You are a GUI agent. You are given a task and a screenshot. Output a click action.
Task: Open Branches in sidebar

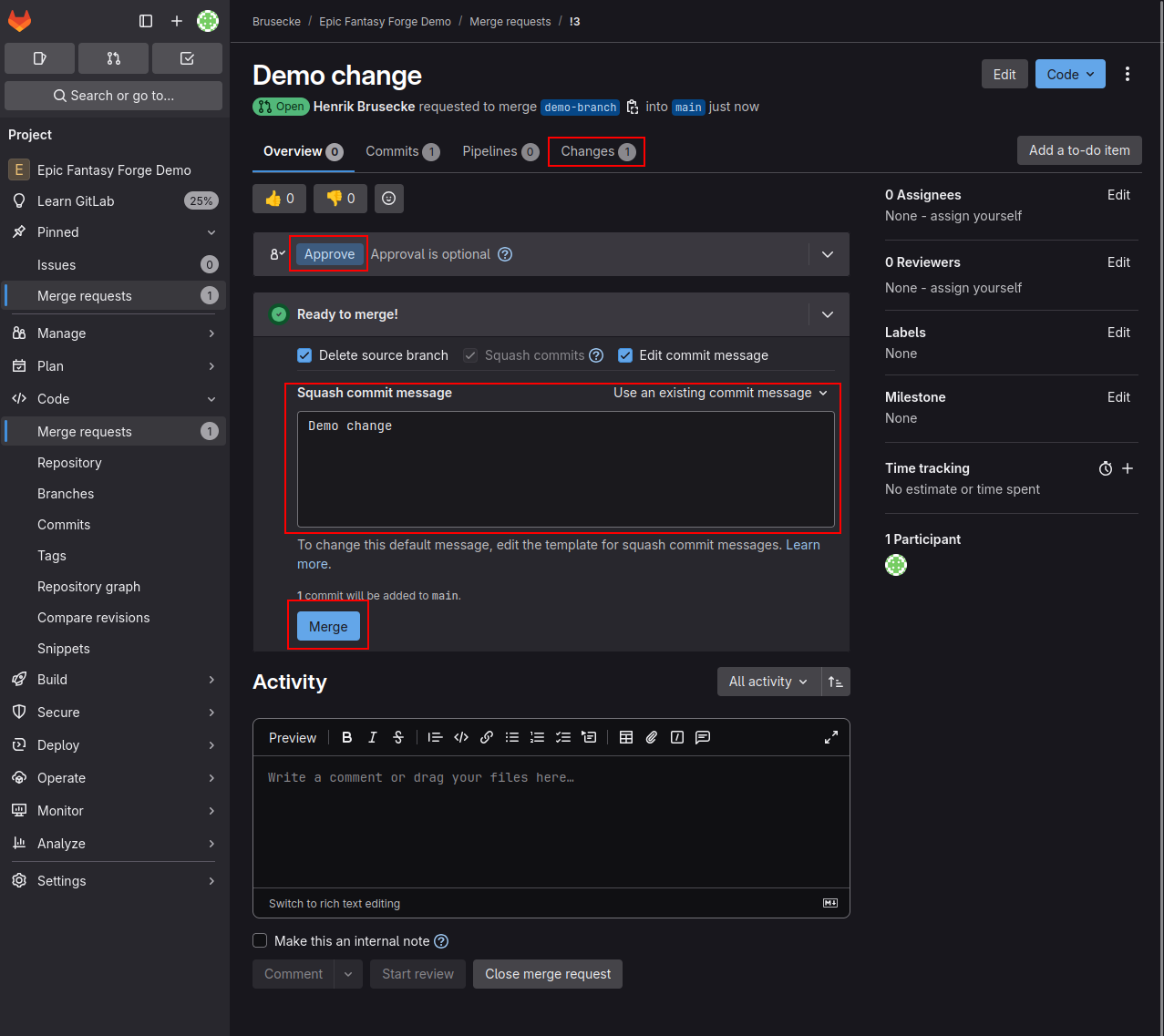point(66,494)
